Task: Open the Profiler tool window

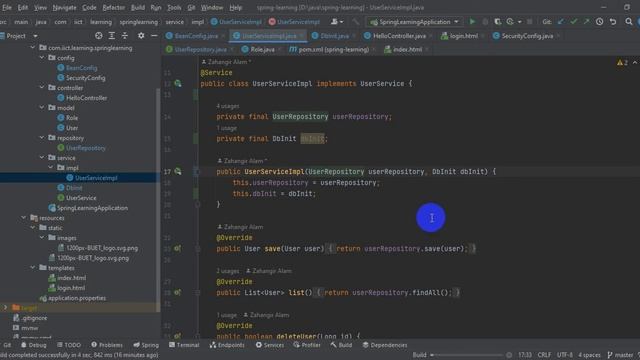Action: (x=307, y=345)
